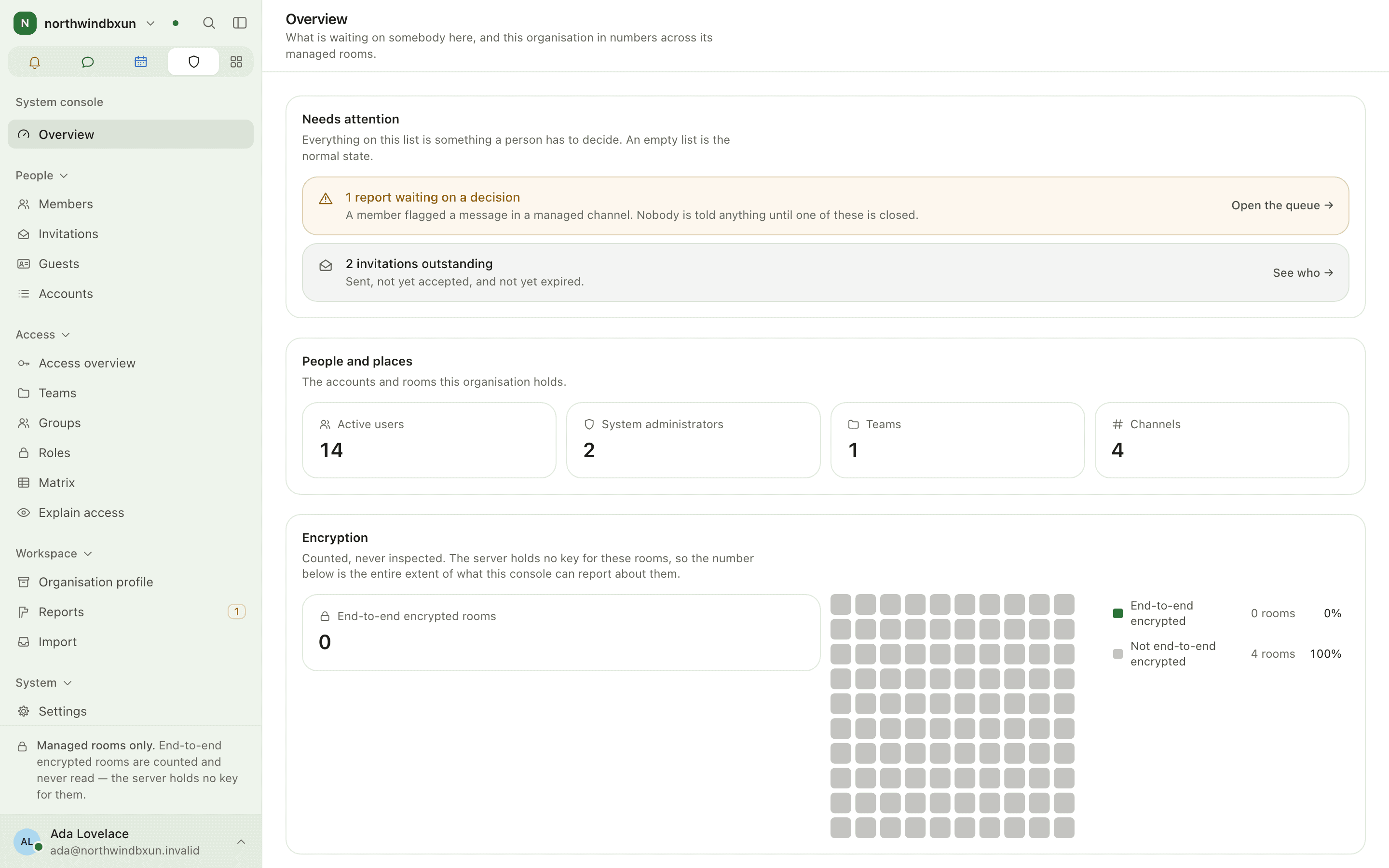The image size is (1389, 868).
Task: Toggle the sidebar panel icon
Action: 240,23
